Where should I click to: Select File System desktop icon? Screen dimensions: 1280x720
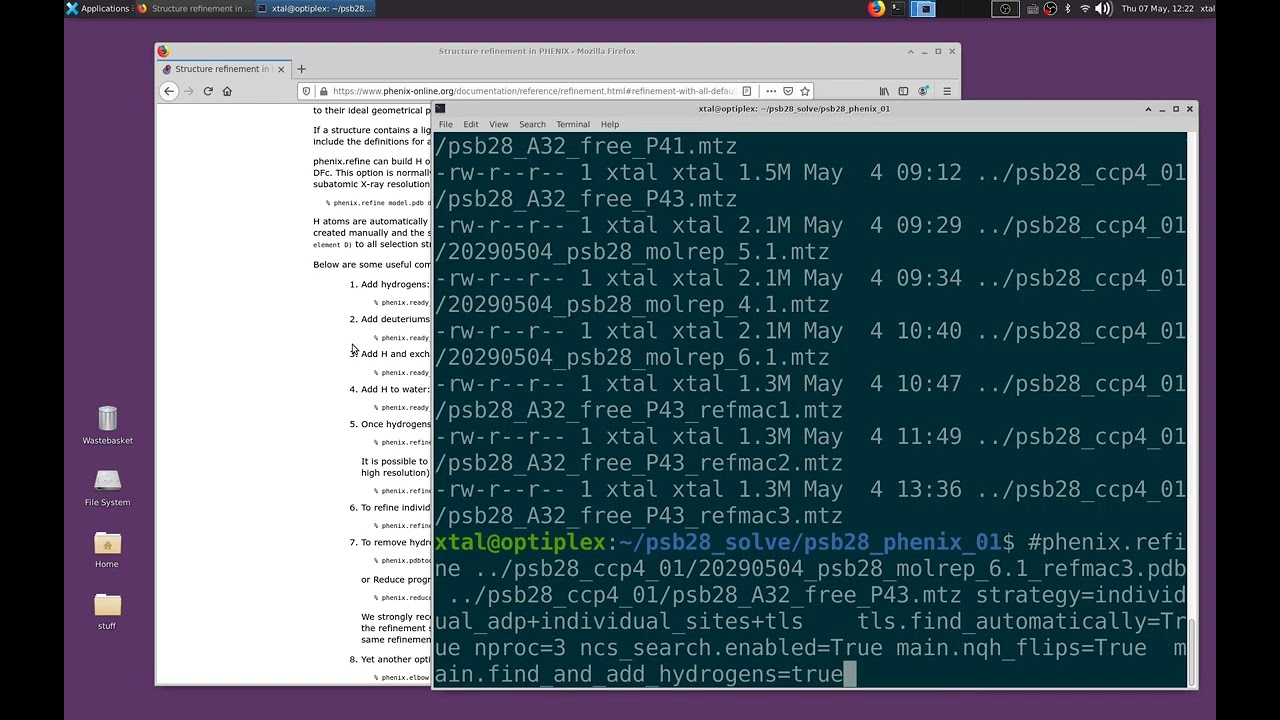(107, 488)
